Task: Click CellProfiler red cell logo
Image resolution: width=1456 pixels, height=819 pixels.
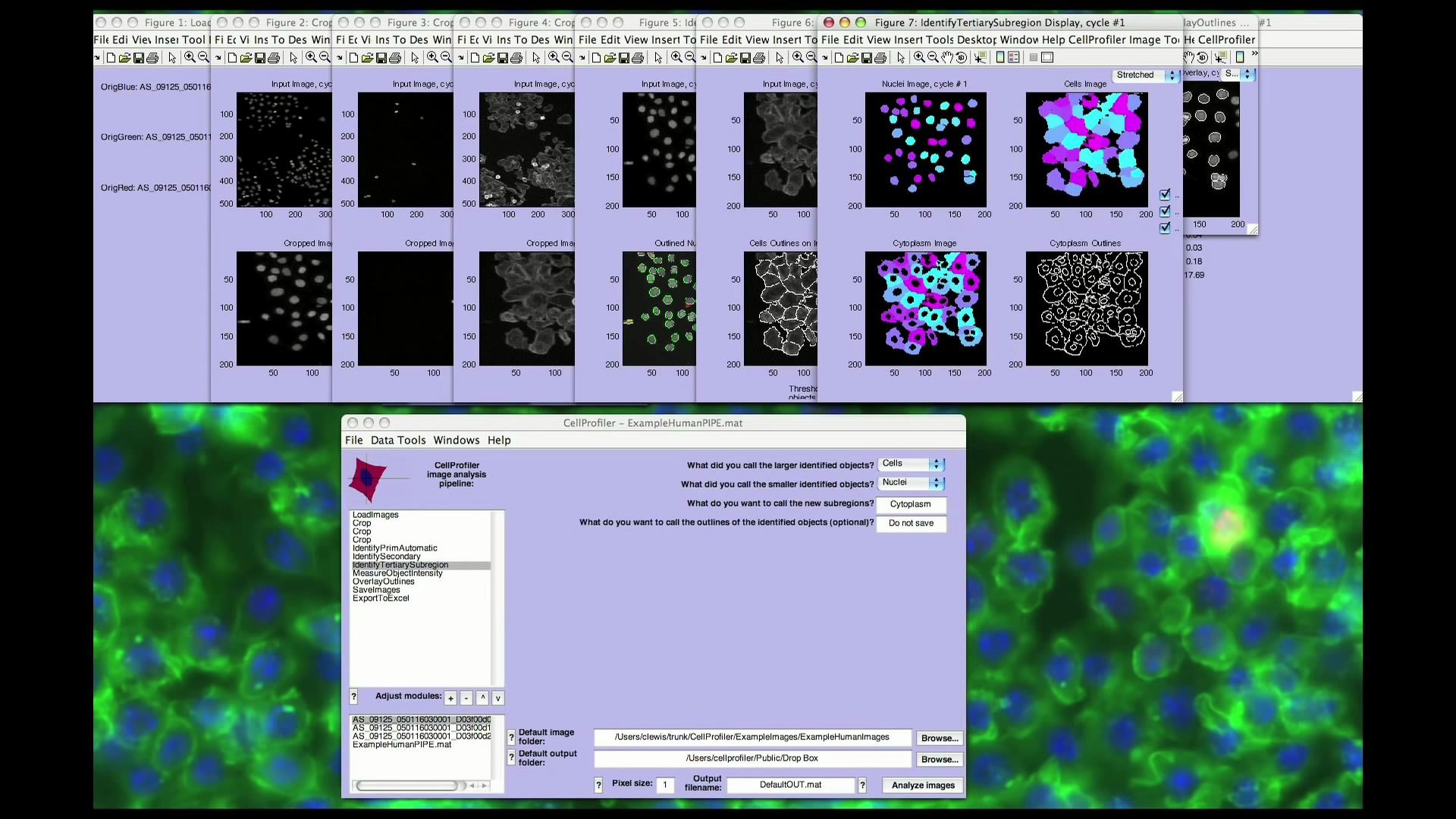Action: [x=368, y=479]
